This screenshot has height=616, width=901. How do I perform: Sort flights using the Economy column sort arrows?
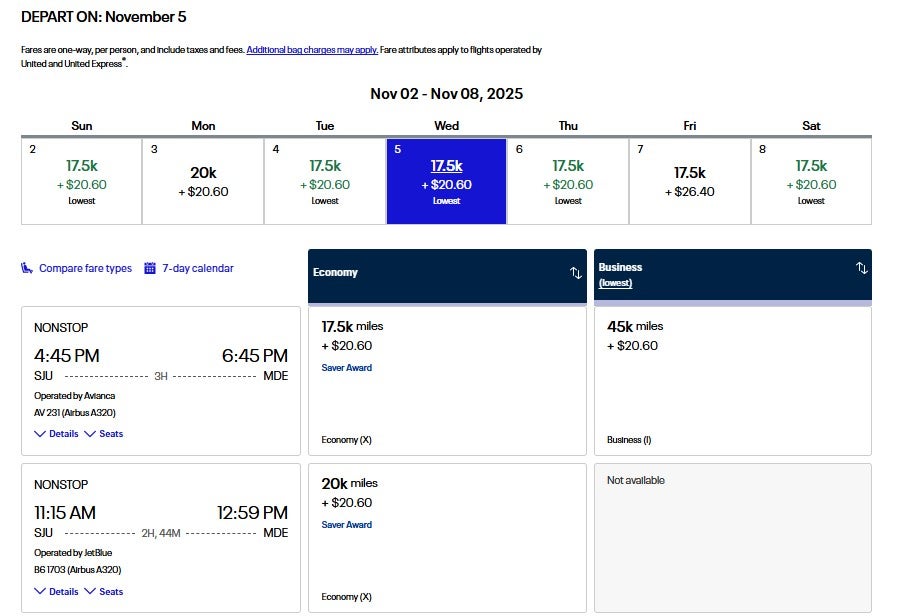click(575, 272)
